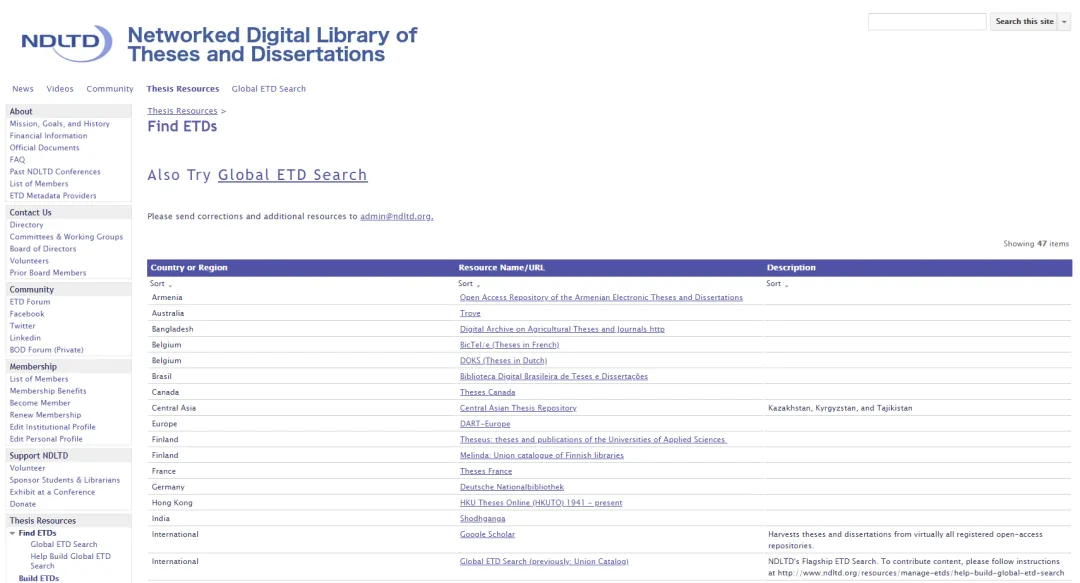The width and height of the screenshot is (1080, 583).
Task: Open the Linkedin community link
Action: 25,338
